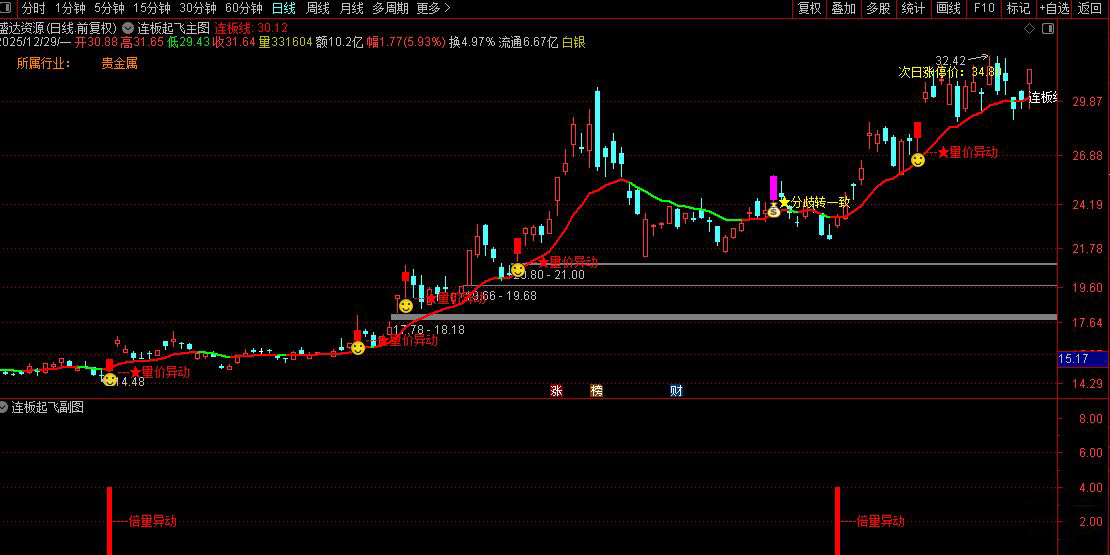1110x555 pixels.
Task: Click the earliest 倍量异动 red volume bar
Action: (x=110, y=520)
